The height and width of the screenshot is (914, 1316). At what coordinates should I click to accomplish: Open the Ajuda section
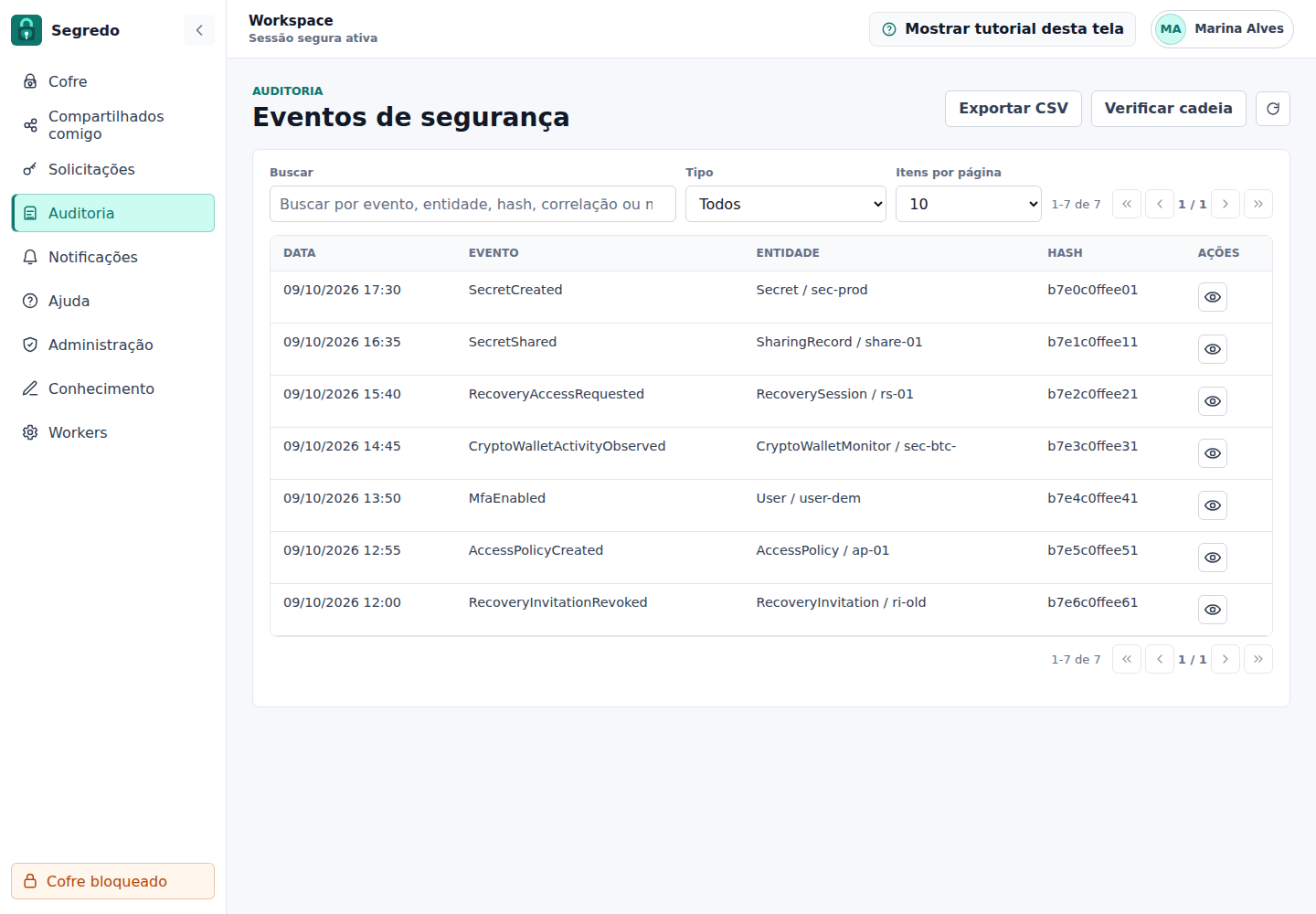(112, 301)
